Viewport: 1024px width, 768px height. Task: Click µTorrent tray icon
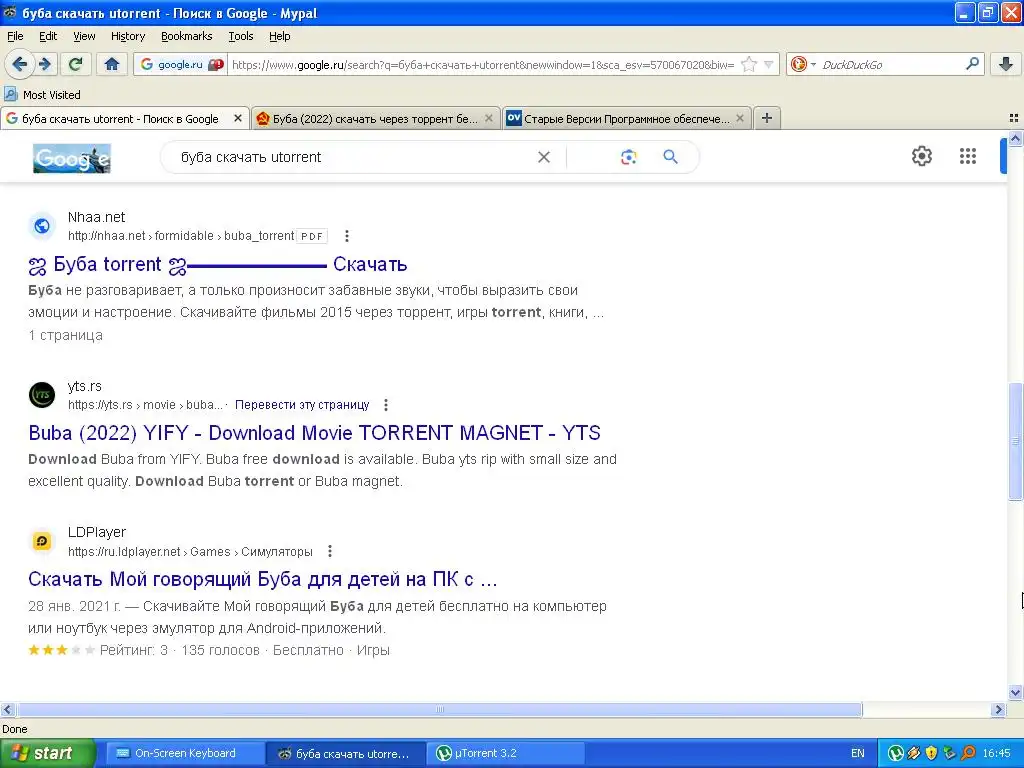click(x=896, y=753)
